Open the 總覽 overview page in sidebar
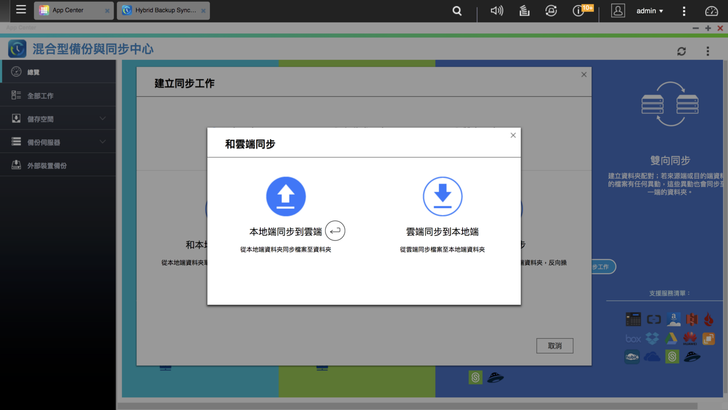Screen dimensions: 728x410 point(34,72)
